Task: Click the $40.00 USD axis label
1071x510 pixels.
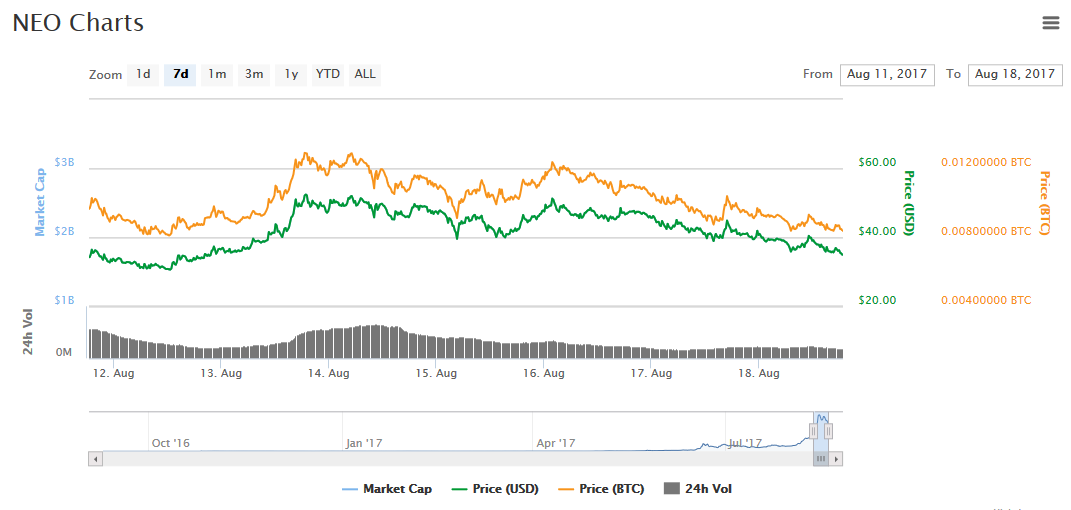Action: 877,231
